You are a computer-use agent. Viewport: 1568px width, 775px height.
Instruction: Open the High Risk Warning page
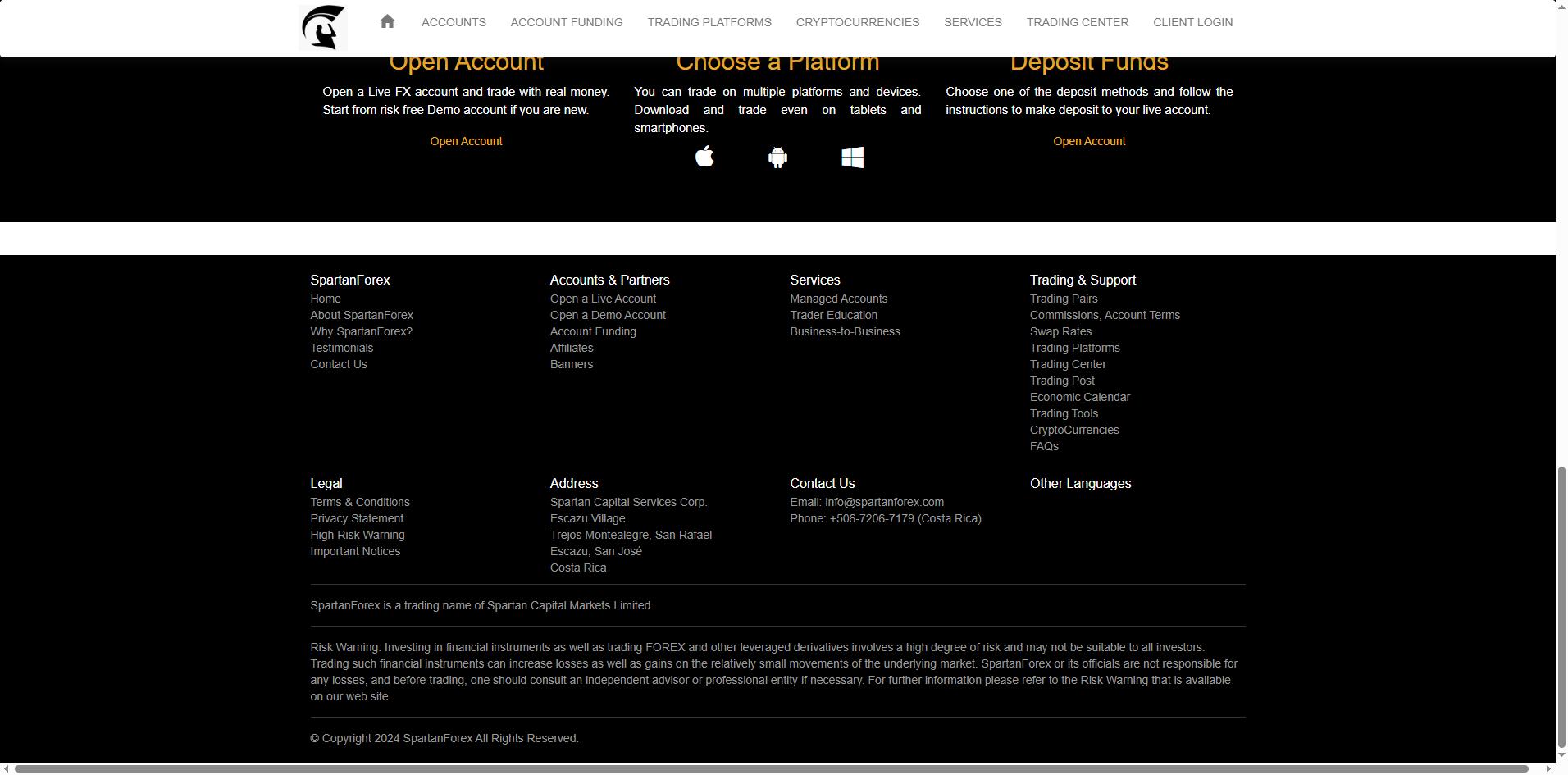357,535
